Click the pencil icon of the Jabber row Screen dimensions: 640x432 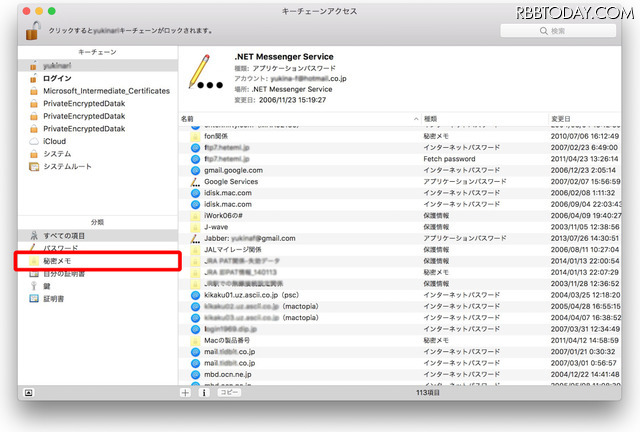(x=196, y=238)
